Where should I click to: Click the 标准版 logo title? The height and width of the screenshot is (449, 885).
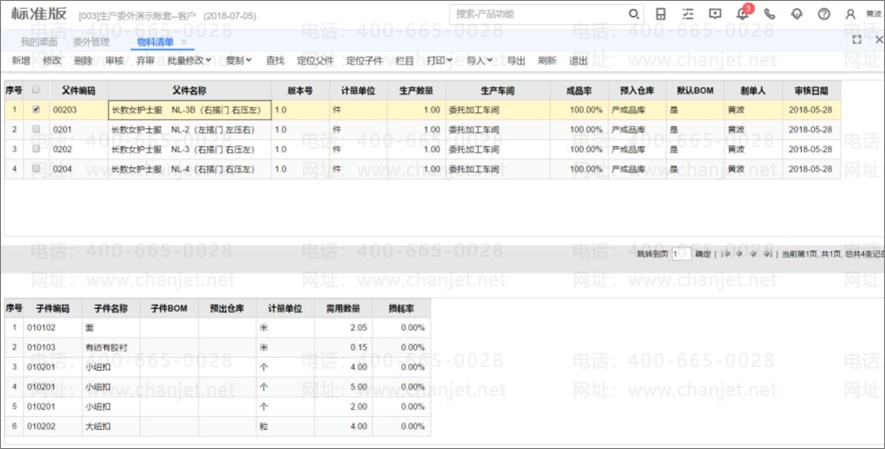(x=38, y=14)
